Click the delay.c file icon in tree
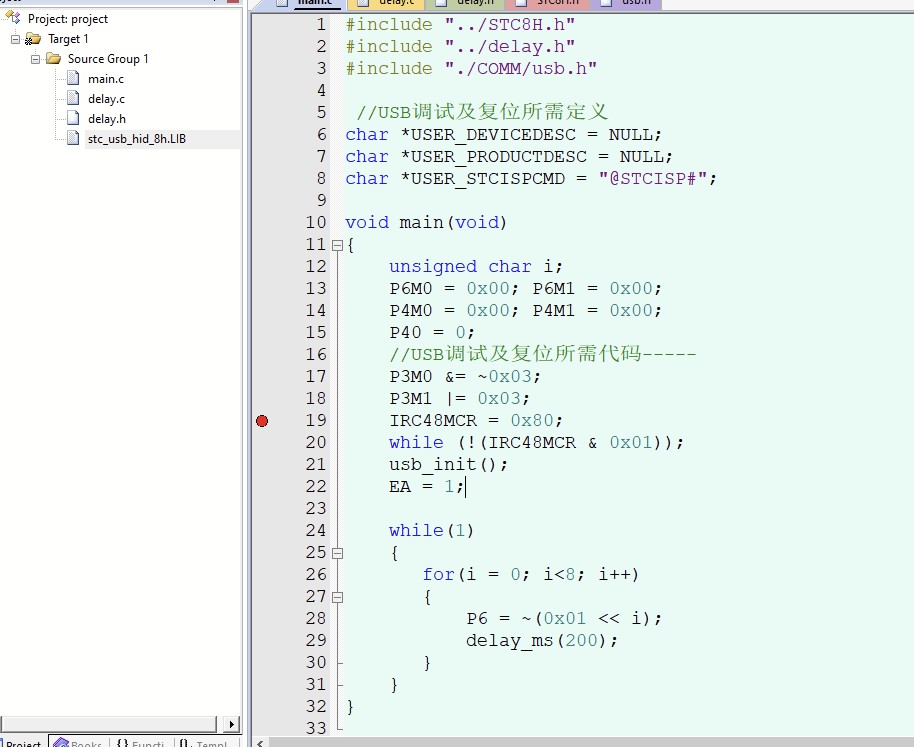The height and width of the screenshot is (747, 914). click(x=73, y=98)
